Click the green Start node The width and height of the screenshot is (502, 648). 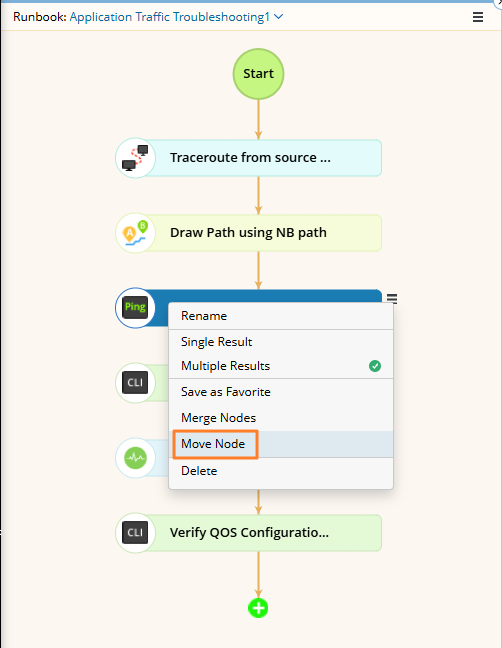258,74
